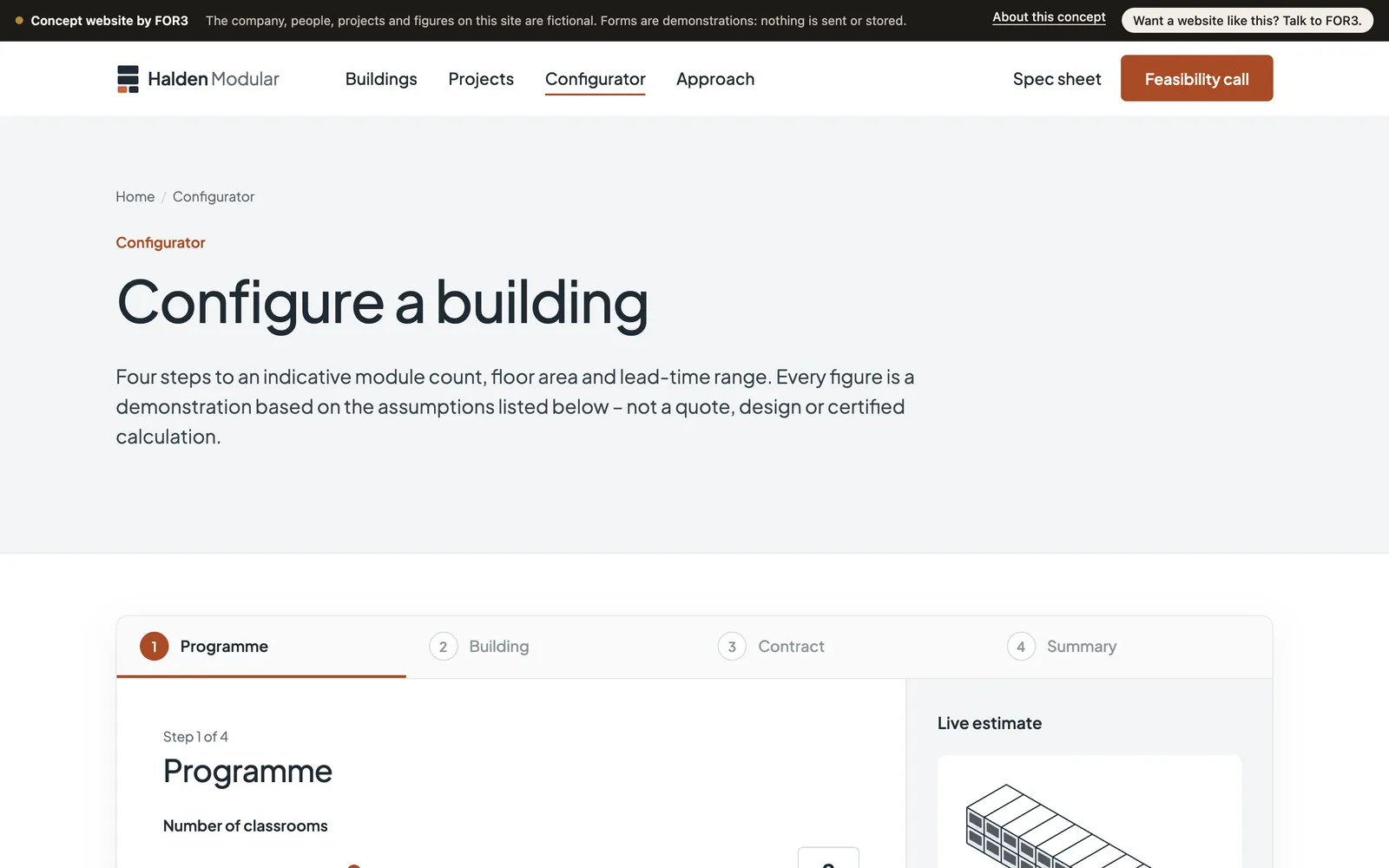The height and width of the screenshot is (868, 1389).
Task: Click the step 1 number circle
Action: pyautogui.click(x=155, y=647)
